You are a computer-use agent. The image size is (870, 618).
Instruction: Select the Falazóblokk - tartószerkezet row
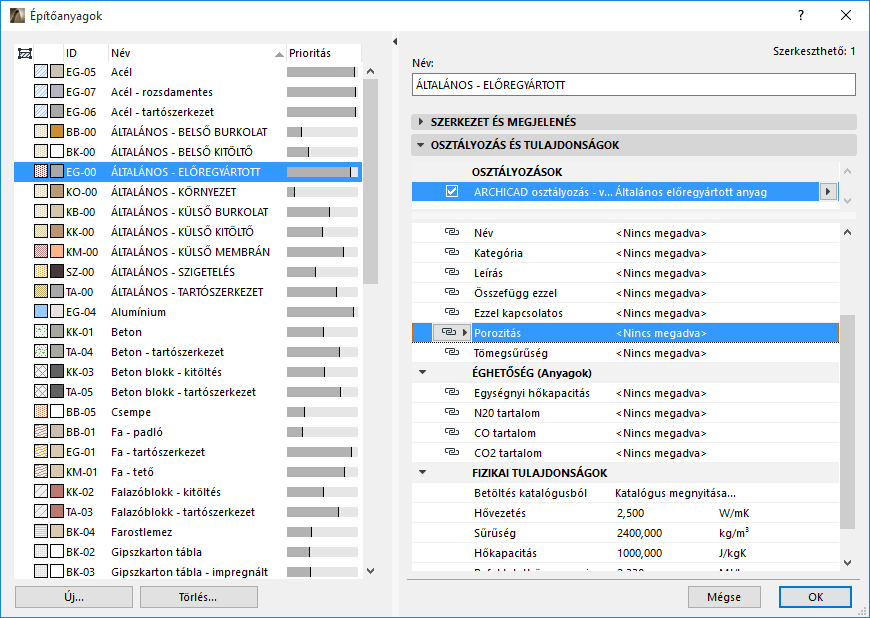pyautogui.click(x=188, y=511)
